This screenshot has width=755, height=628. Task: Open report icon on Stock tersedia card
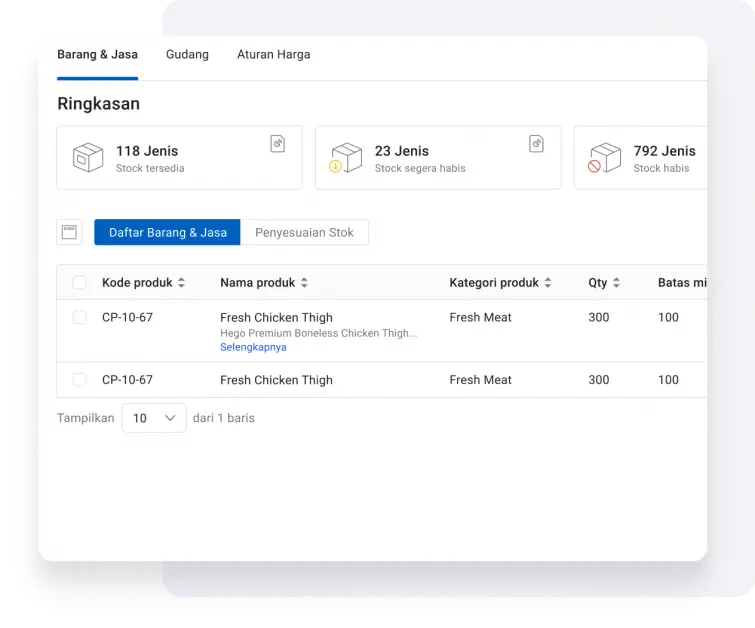(278, 144)
